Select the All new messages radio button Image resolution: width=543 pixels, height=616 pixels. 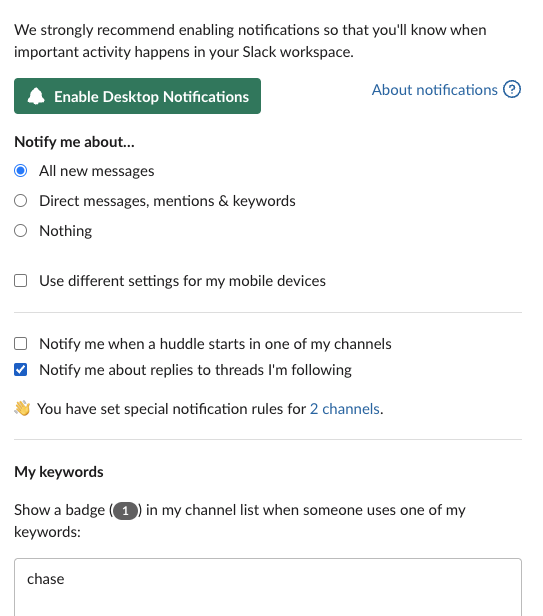(20, 171)
